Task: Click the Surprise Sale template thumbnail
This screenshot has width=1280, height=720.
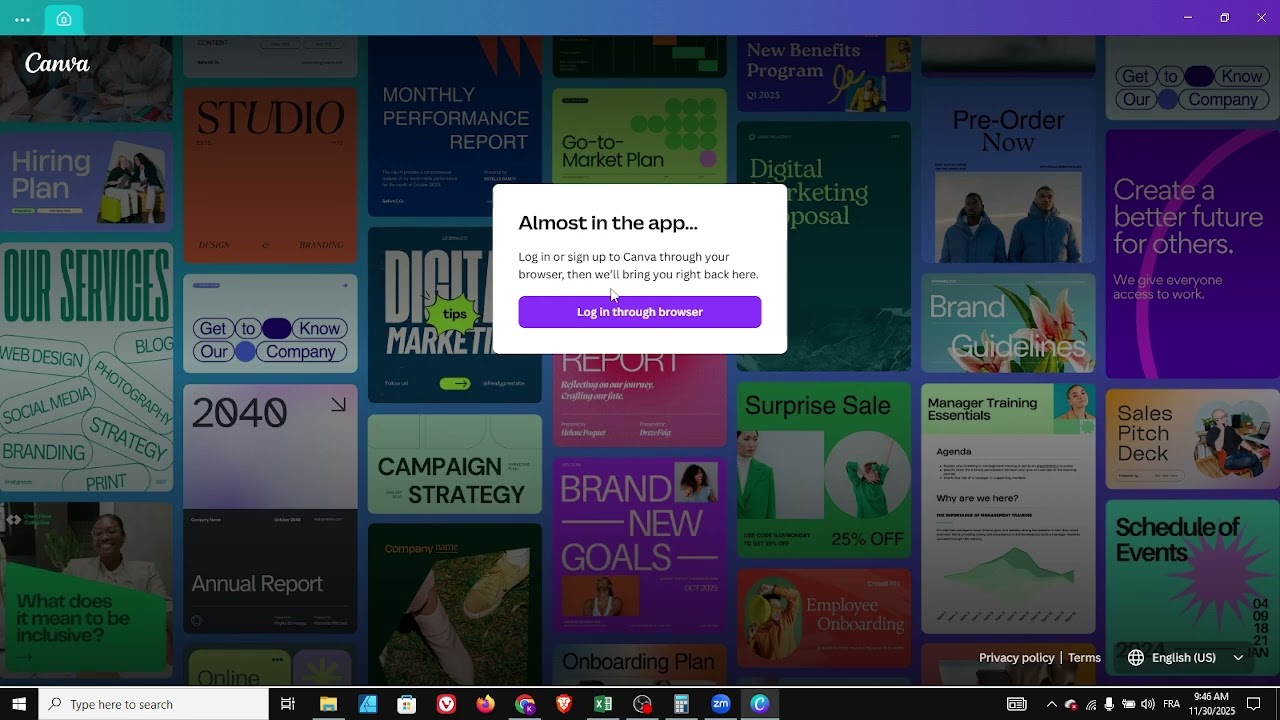Action: point(824,470)
